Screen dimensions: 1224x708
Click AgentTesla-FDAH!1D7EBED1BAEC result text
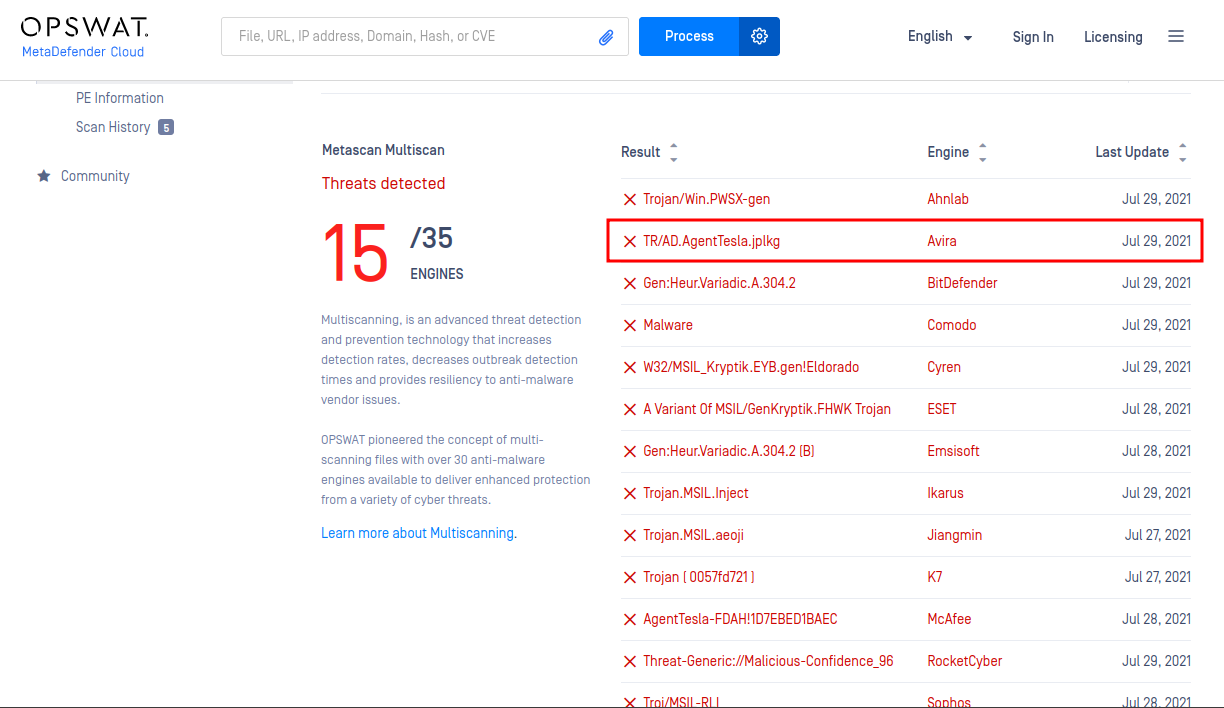tap(740, 619)
